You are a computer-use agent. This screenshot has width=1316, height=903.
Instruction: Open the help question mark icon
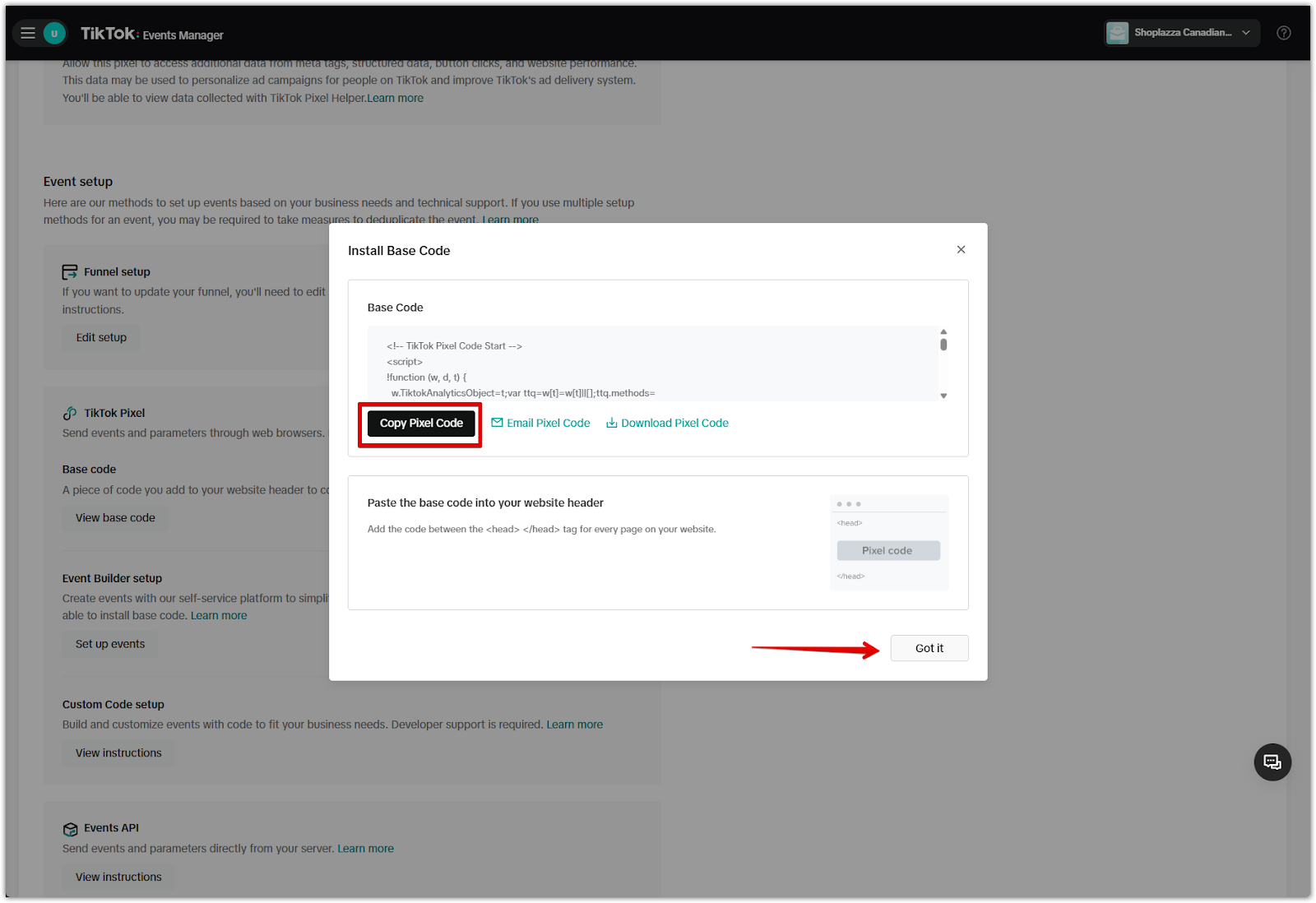(1283, 33)
